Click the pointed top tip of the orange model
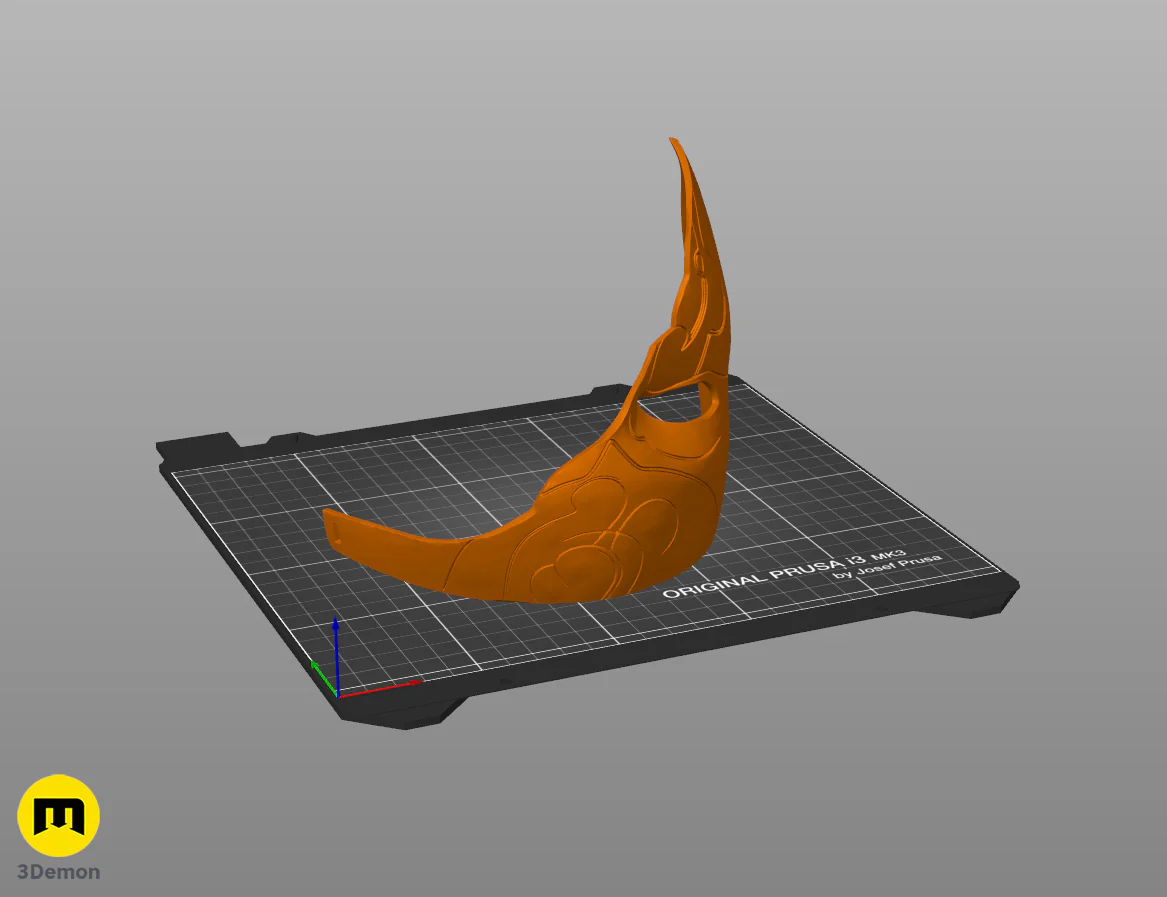Image resolution: width=1167 pixels, height=897 pixels. (674, 141)
